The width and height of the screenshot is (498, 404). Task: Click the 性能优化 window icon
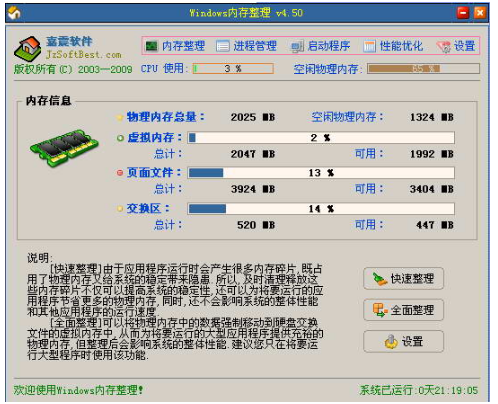coord(369,46)
